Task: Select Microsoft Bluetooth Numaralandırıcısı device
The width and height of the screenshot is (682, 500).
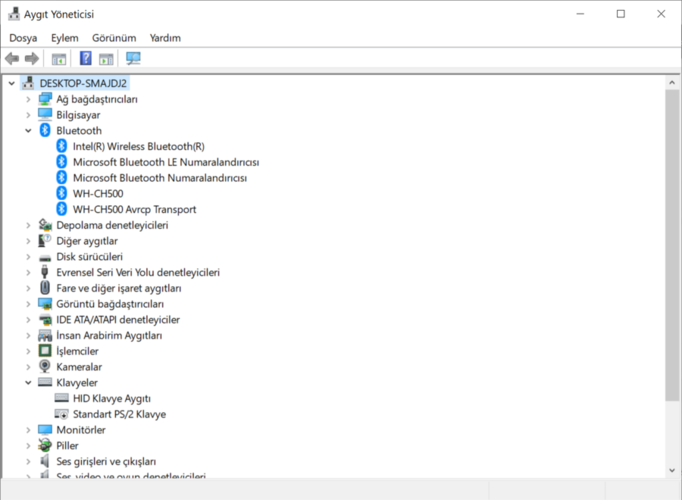Action: (x=160, y=178)
